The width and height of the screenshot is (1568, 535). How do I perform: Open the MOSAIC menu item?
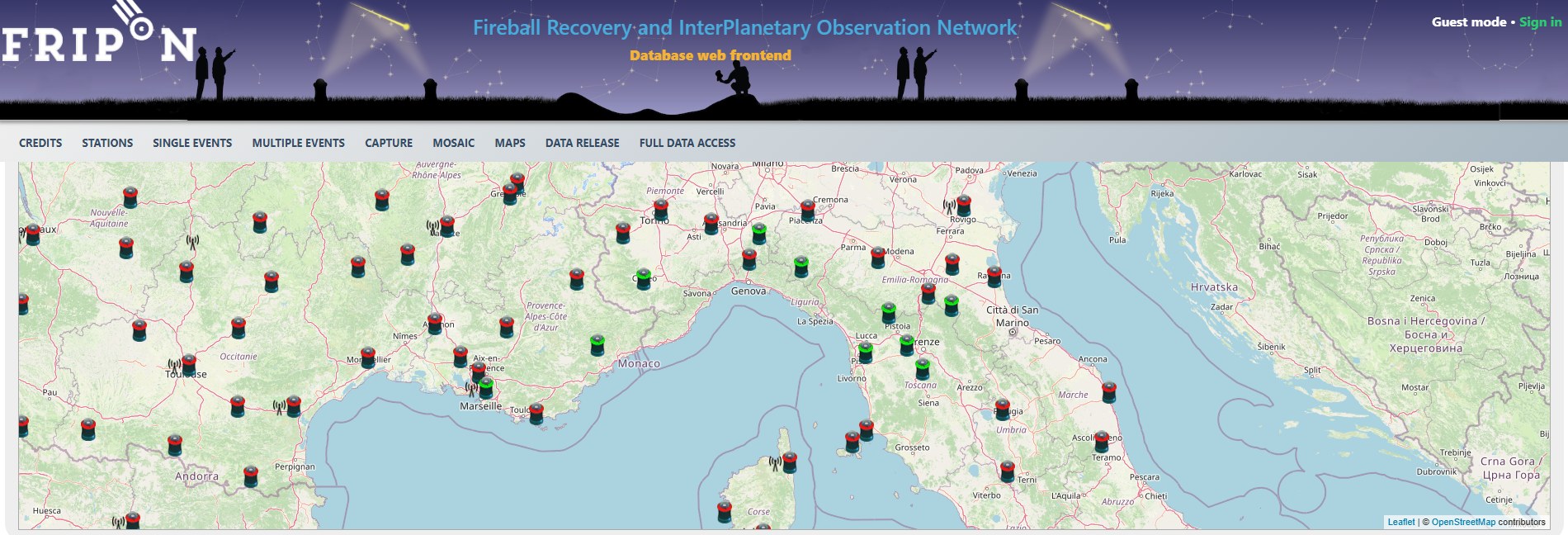click(x=453, y=143)
